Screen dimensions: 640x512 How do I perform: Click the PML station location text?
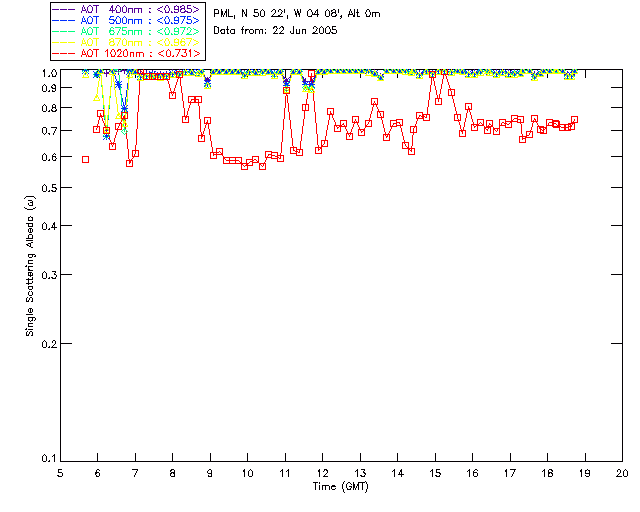pos(297,13)
